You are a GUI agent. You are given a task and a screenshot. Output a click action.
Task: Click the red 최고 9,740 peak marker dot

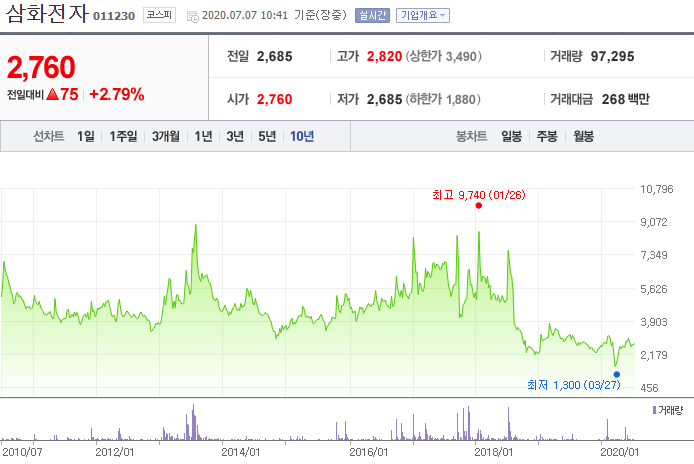[478, 205]
